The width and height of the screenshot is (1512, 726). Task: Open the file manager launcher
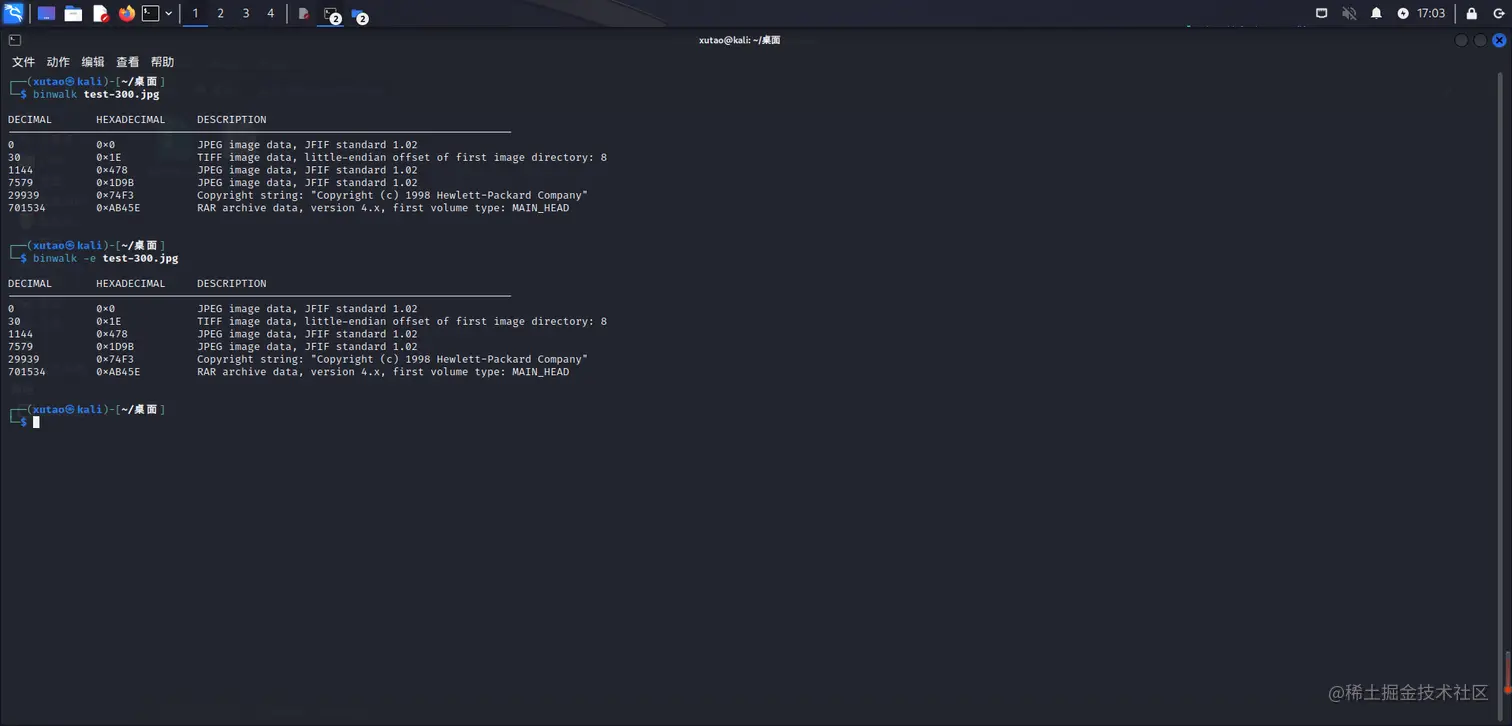click(x=73, y=13)
